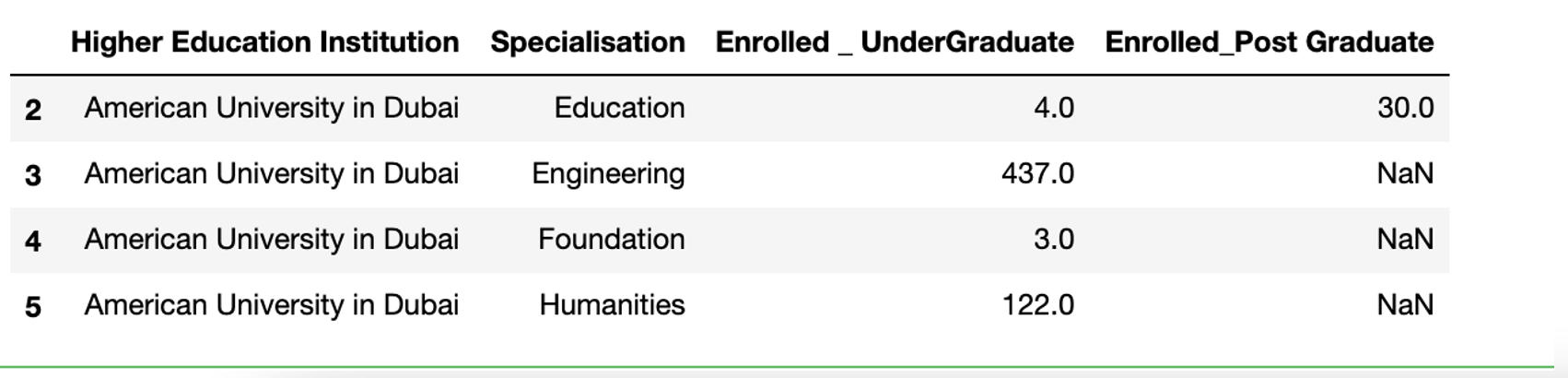The width and height of the screenshot is (1568, 378).
Task: Select the institution name in Foundation row
Action: [271, 240]
